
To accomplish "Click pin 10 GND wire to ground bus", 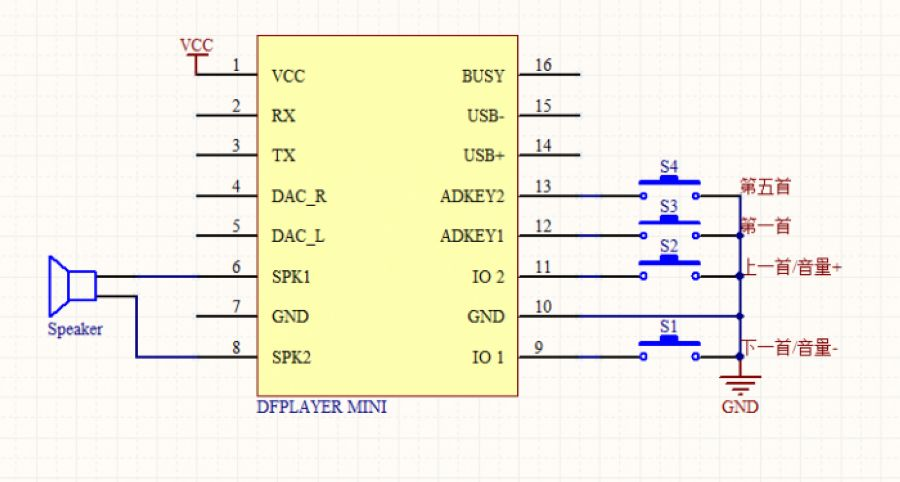I will (x=629, y=316).
